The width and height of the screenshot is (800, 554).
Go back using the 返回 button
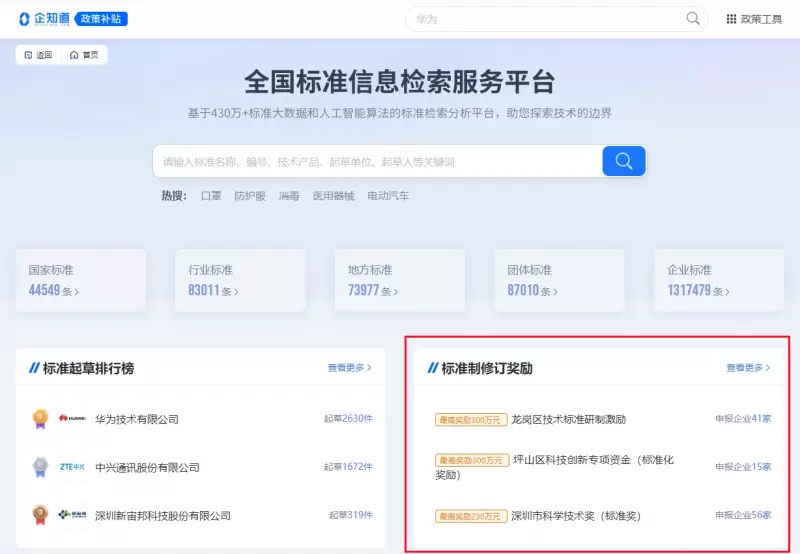tap(38, 55)
